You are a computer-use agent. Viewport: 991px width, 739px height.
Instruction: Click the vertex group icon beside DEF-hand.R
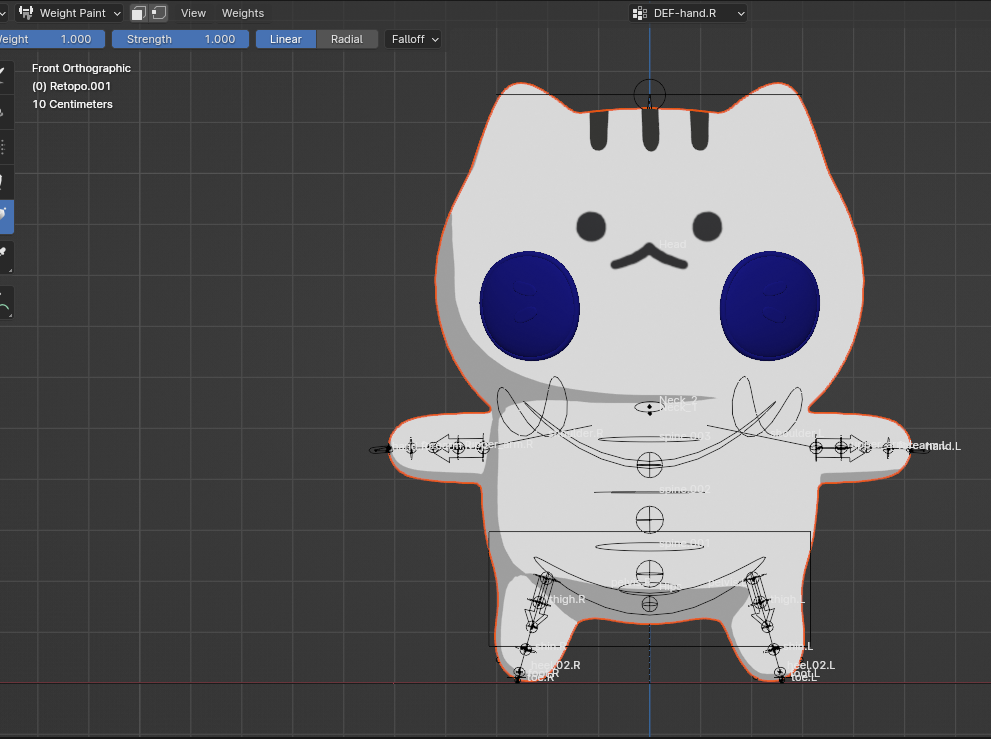tap(640, 13)
